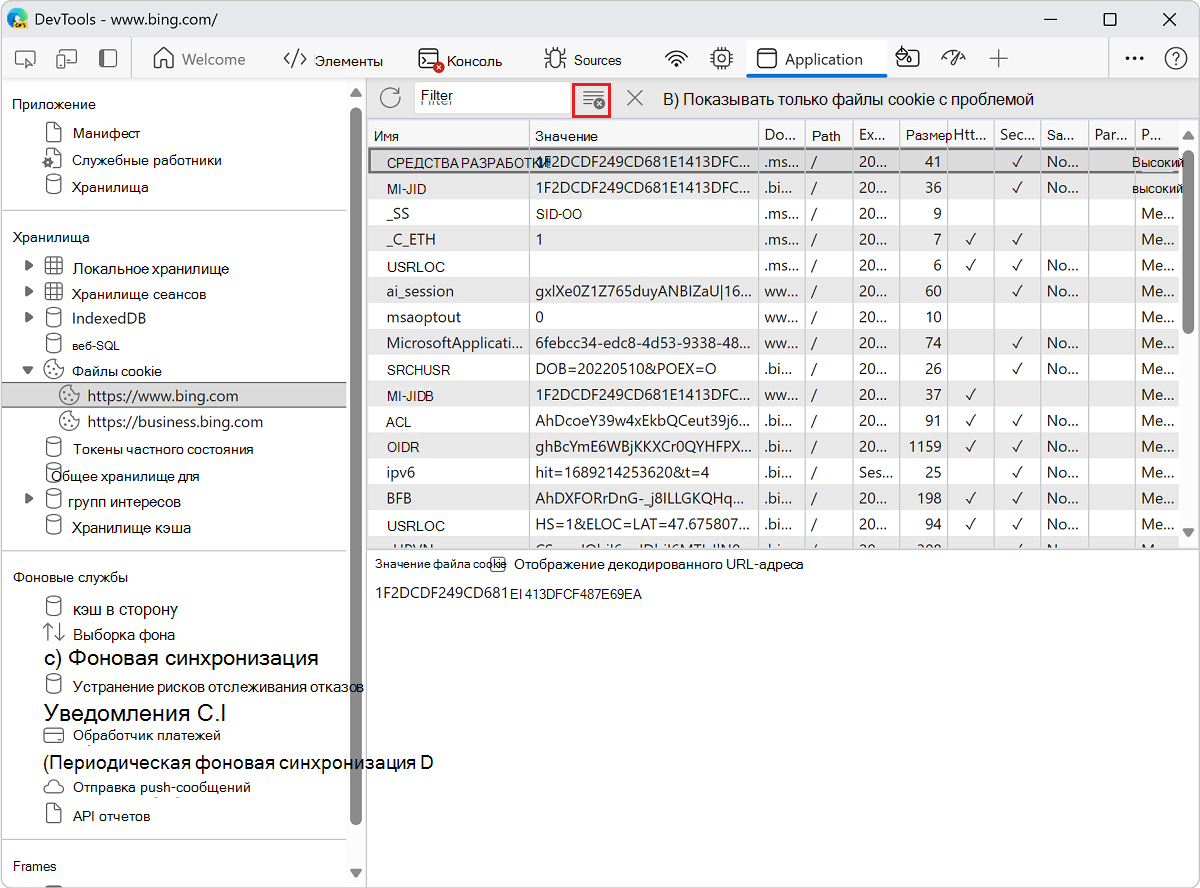
Task: Open the paint bucket tool tab
Action: coord(907,60)
